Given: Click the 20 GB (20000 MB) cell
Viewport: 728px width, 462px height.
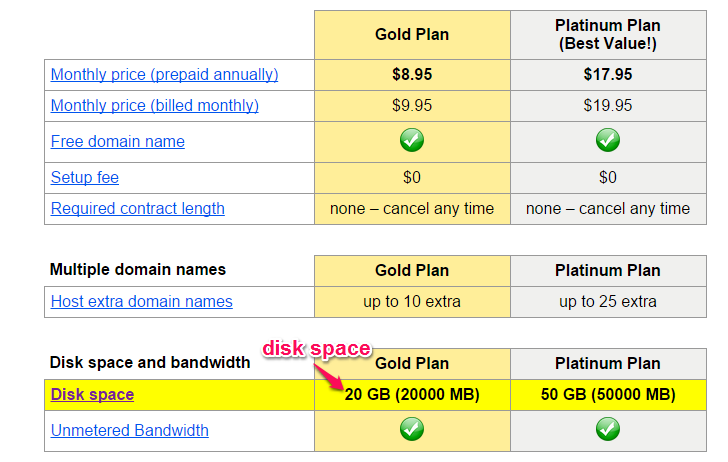Looking at the screenshot, I should click(x=412, y=395).
